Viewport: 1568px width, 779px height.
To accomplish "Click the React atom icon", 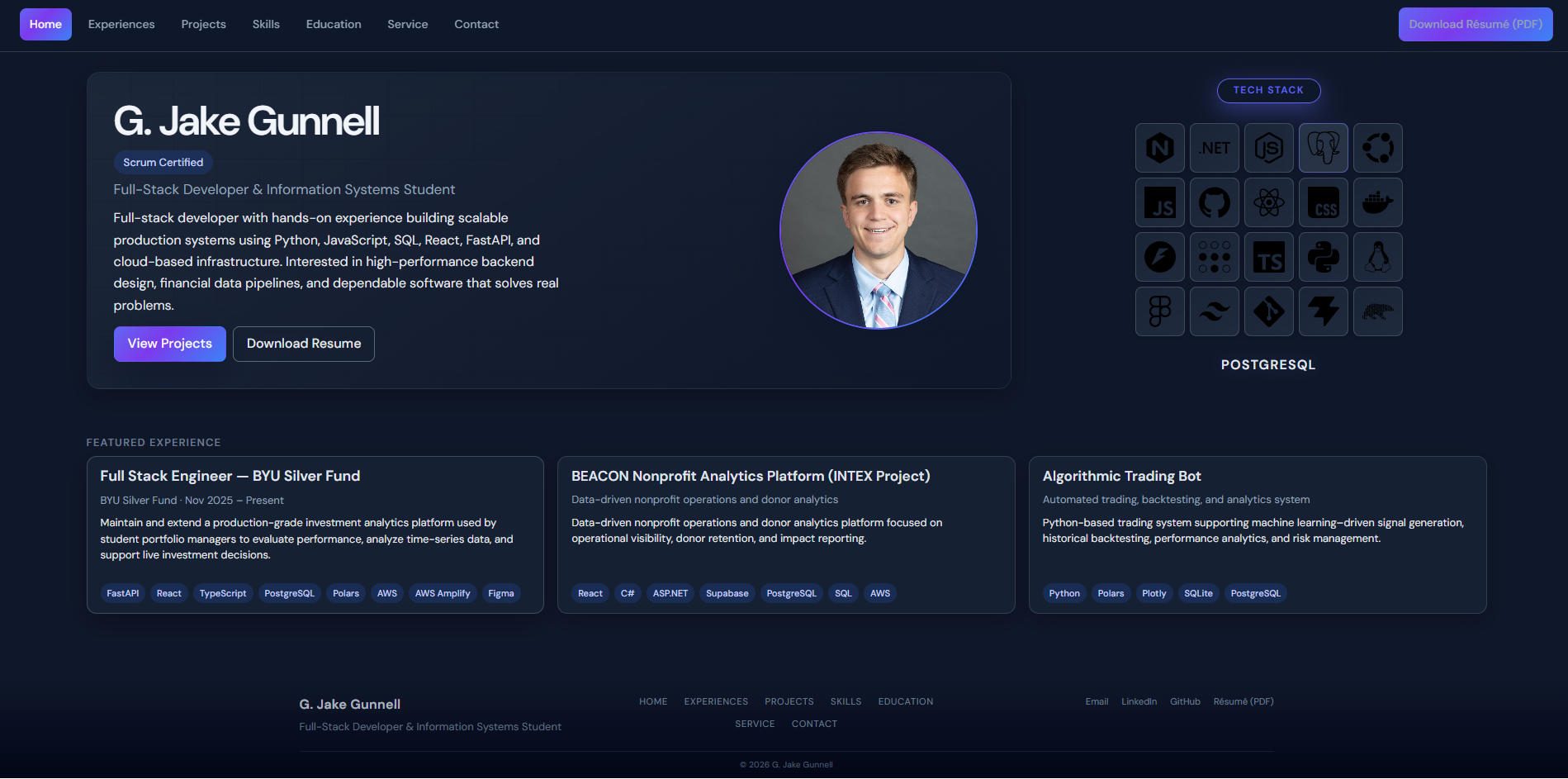I will [1268, 202].
